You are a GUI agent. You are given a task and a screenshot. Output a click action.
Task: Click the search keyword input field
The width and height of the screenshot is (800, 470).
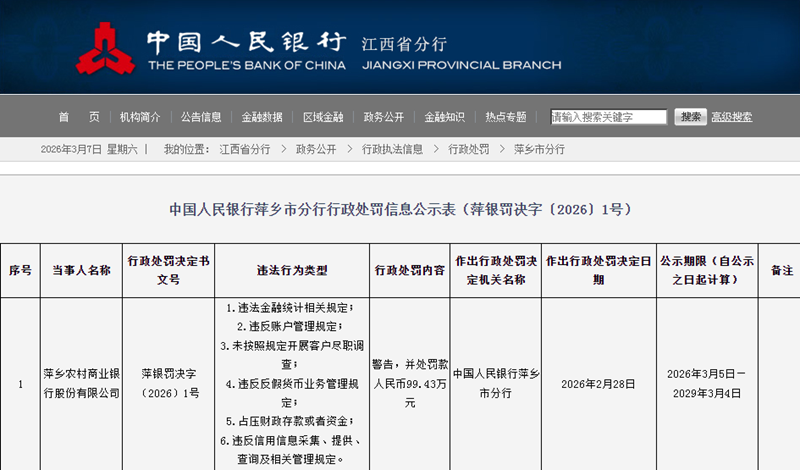click(609, 117)
